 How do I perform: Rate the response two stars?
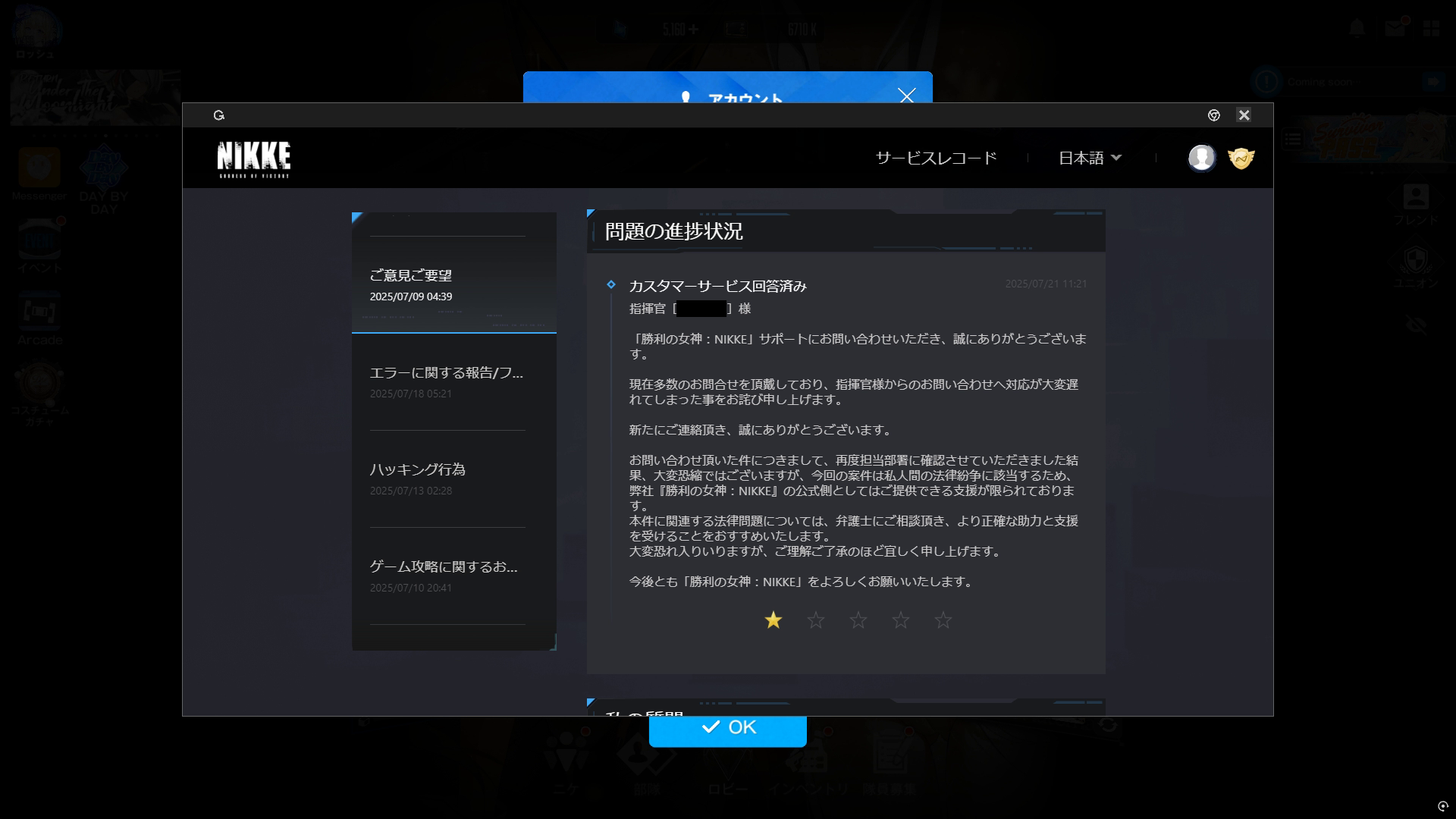[815, 620]
